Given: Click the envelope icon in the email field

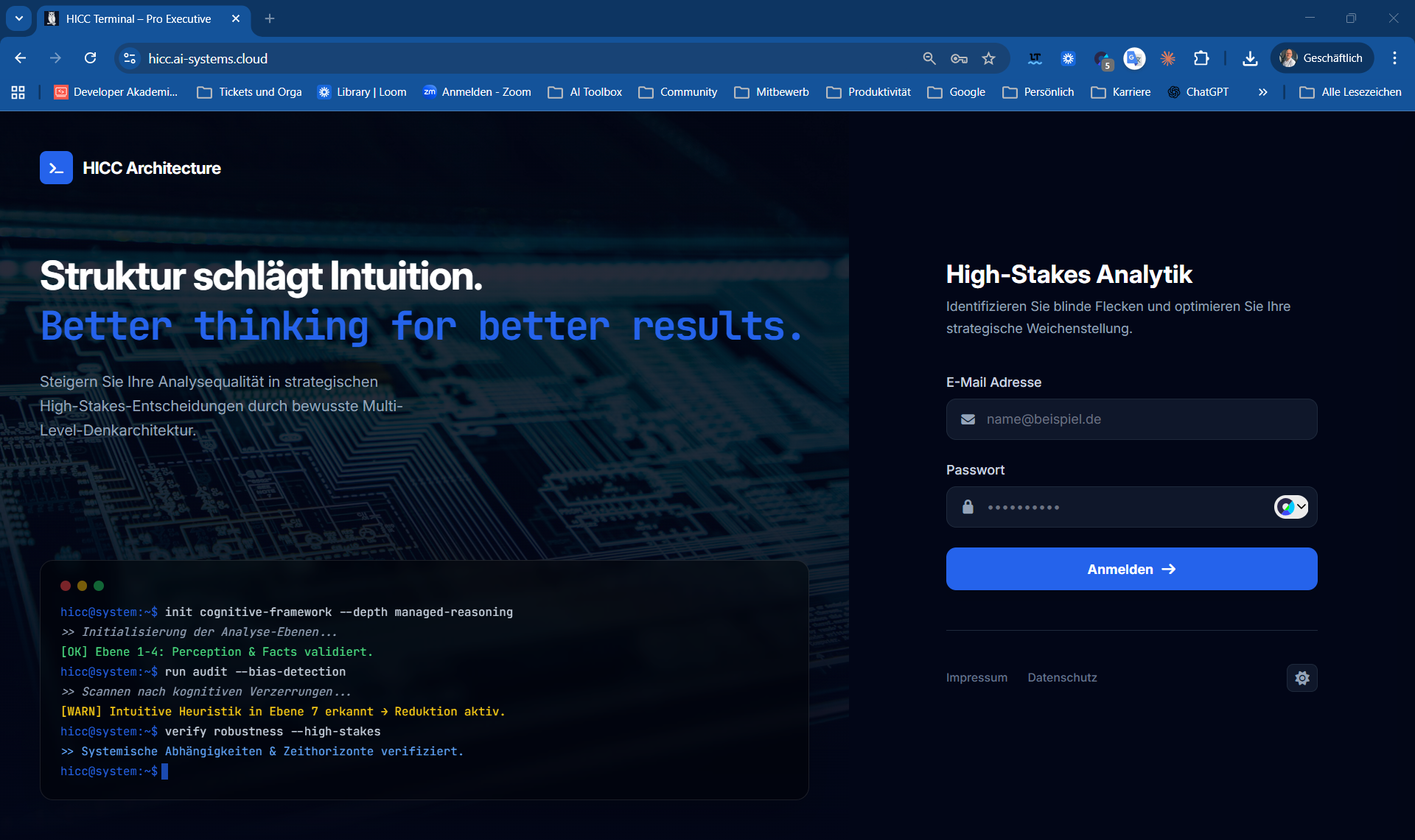Looking at the screenshot, I should tap(968, 419).
